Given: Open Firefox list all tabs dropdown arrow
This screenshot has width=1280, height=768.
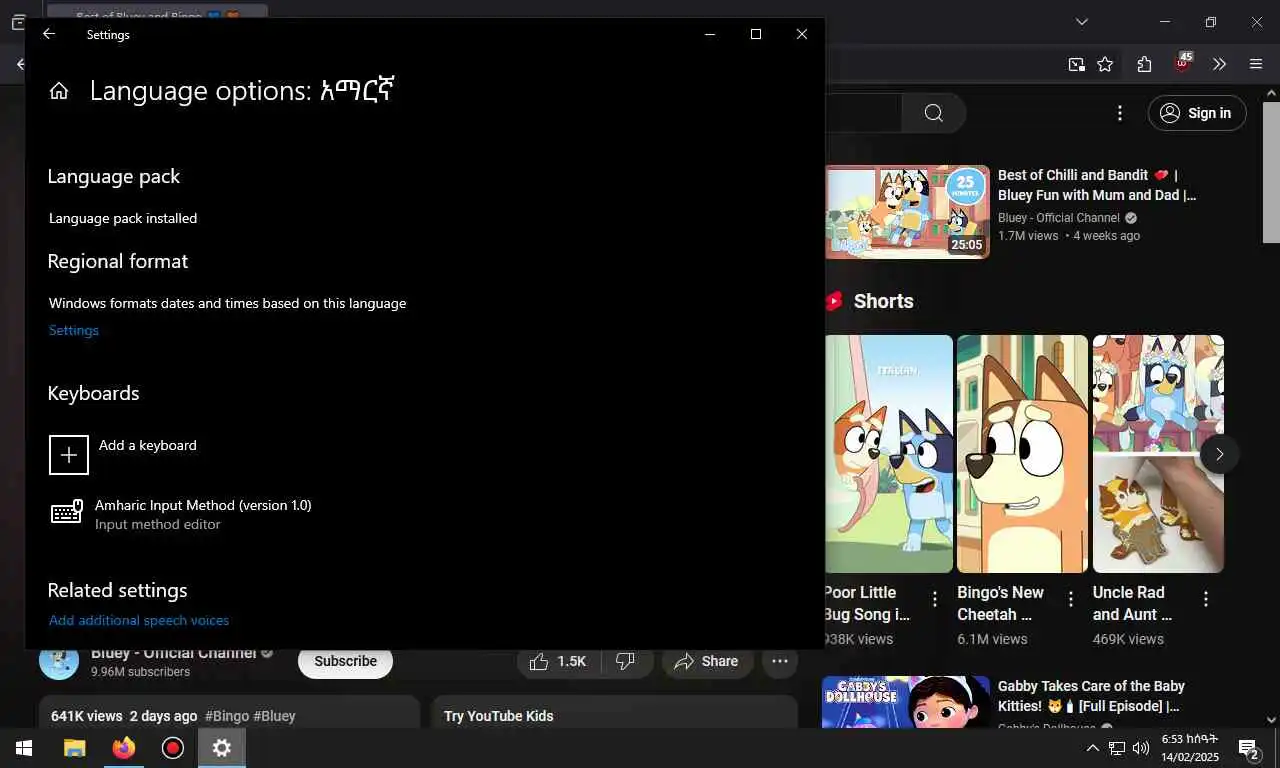Looking at the screenshot, I should 1081,22.
